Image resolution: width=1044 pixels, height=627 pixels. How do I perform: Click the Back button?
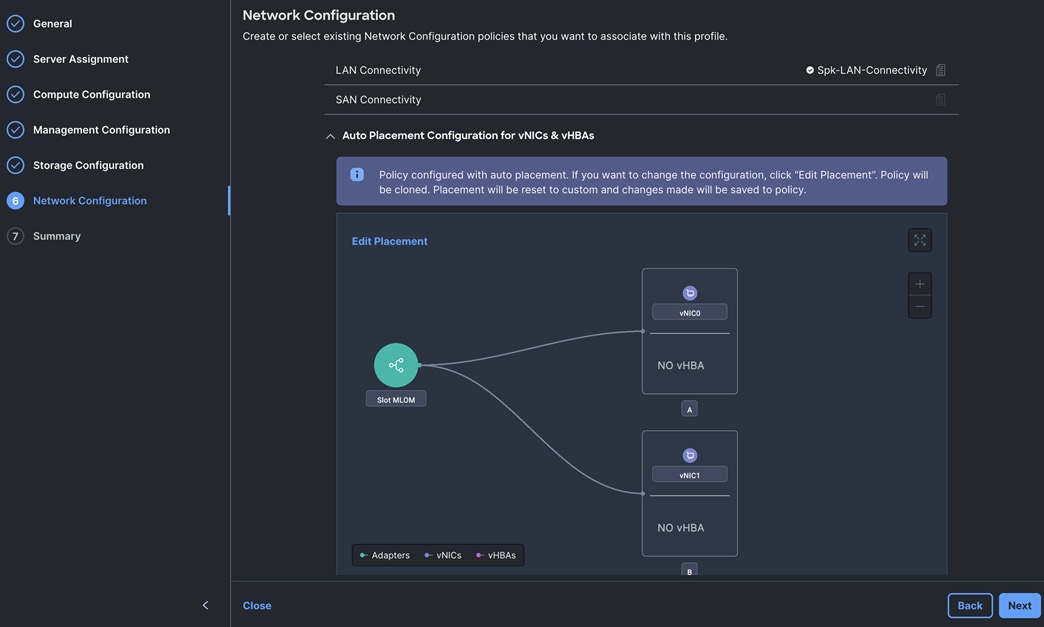pos(970,606)
